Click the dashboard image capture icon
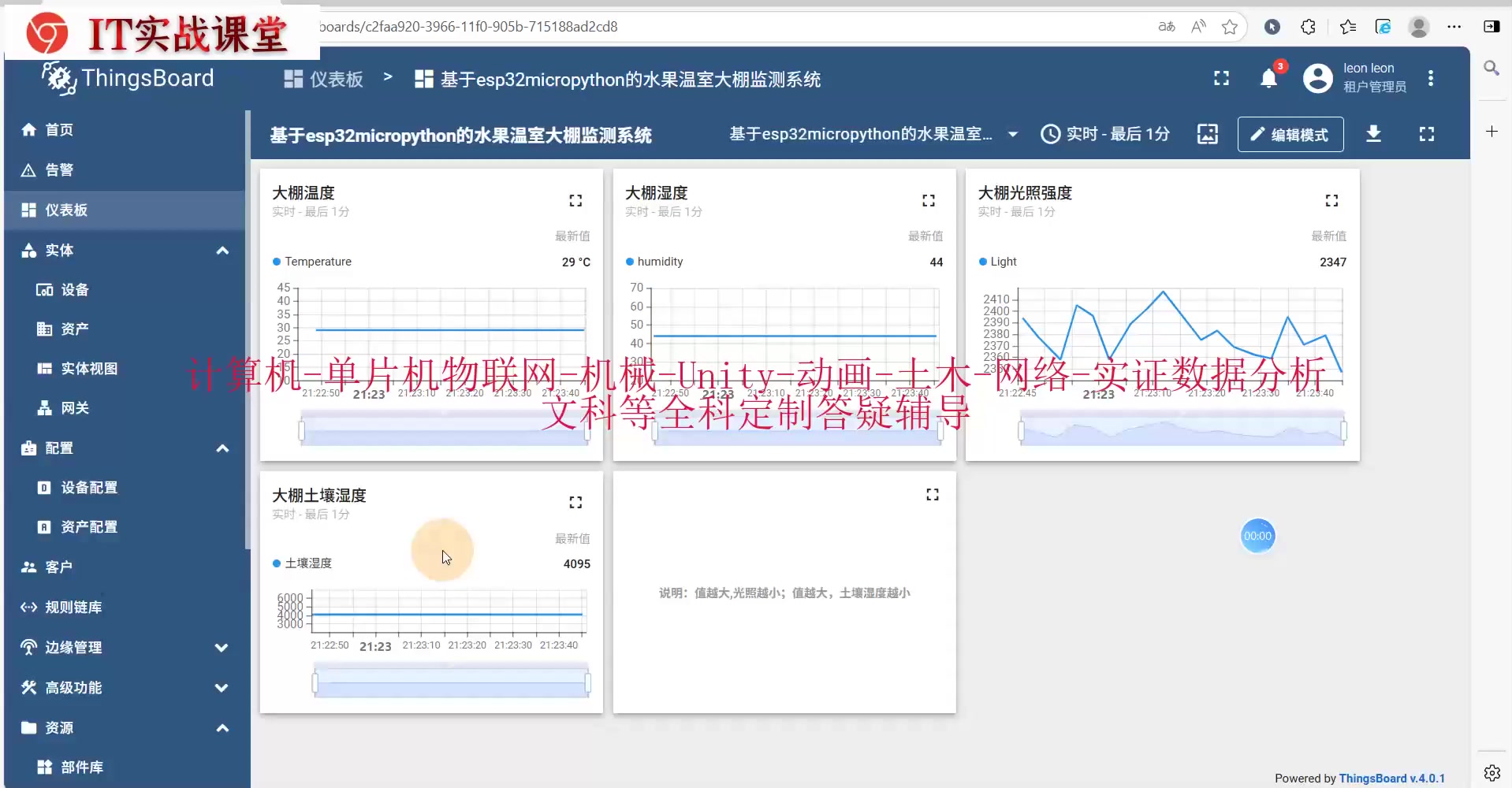Image resolution: width=1512 pixels, height=788 pixels. coord(1208,134)
